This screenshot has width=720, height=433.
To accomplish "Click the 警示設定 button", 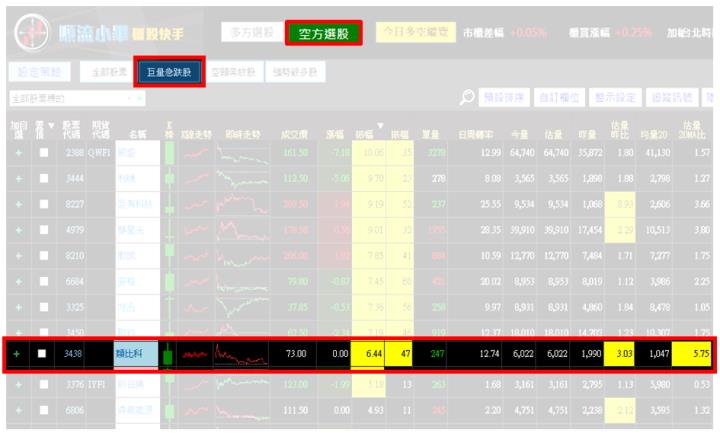I will pos(615,97).
